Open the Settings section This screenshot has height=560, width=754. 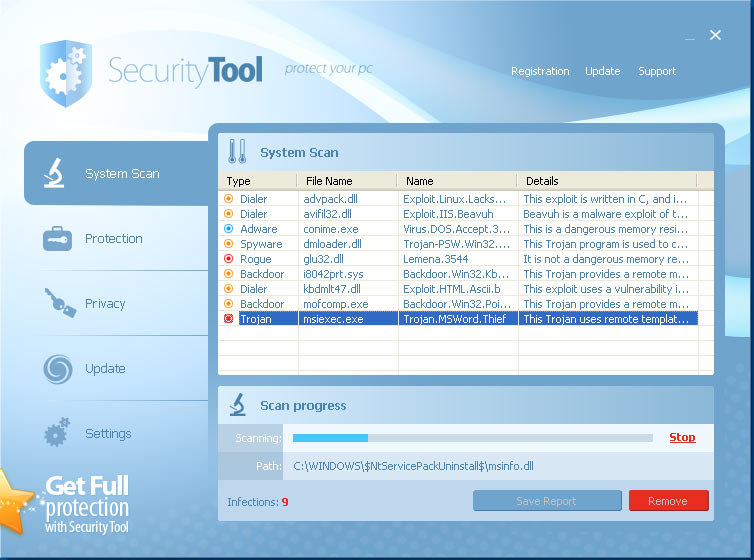108,434
